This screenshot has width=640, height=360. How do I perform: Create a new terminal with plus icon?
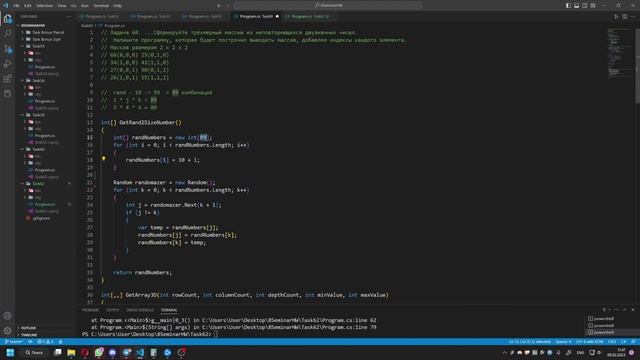coord(604,310)
